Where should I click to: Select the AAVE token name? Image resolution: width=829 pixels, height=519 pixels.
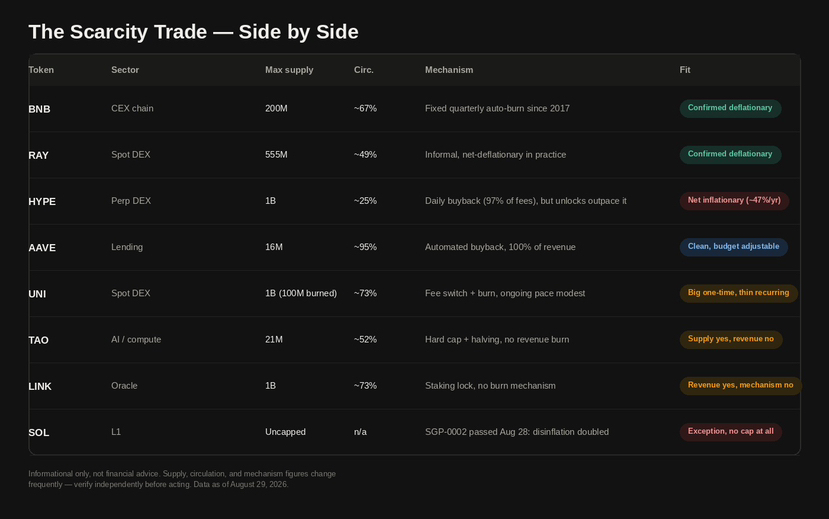42,248
